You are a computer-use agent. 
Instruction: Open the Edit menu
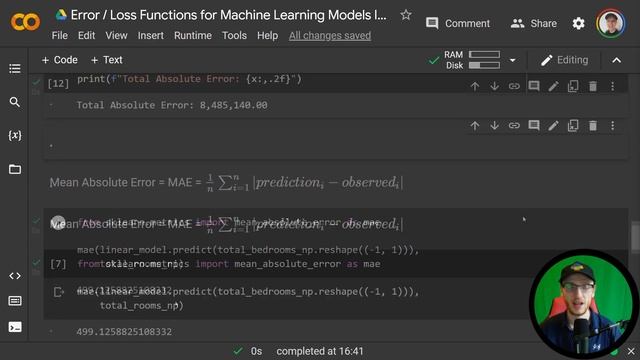(87, 36)
